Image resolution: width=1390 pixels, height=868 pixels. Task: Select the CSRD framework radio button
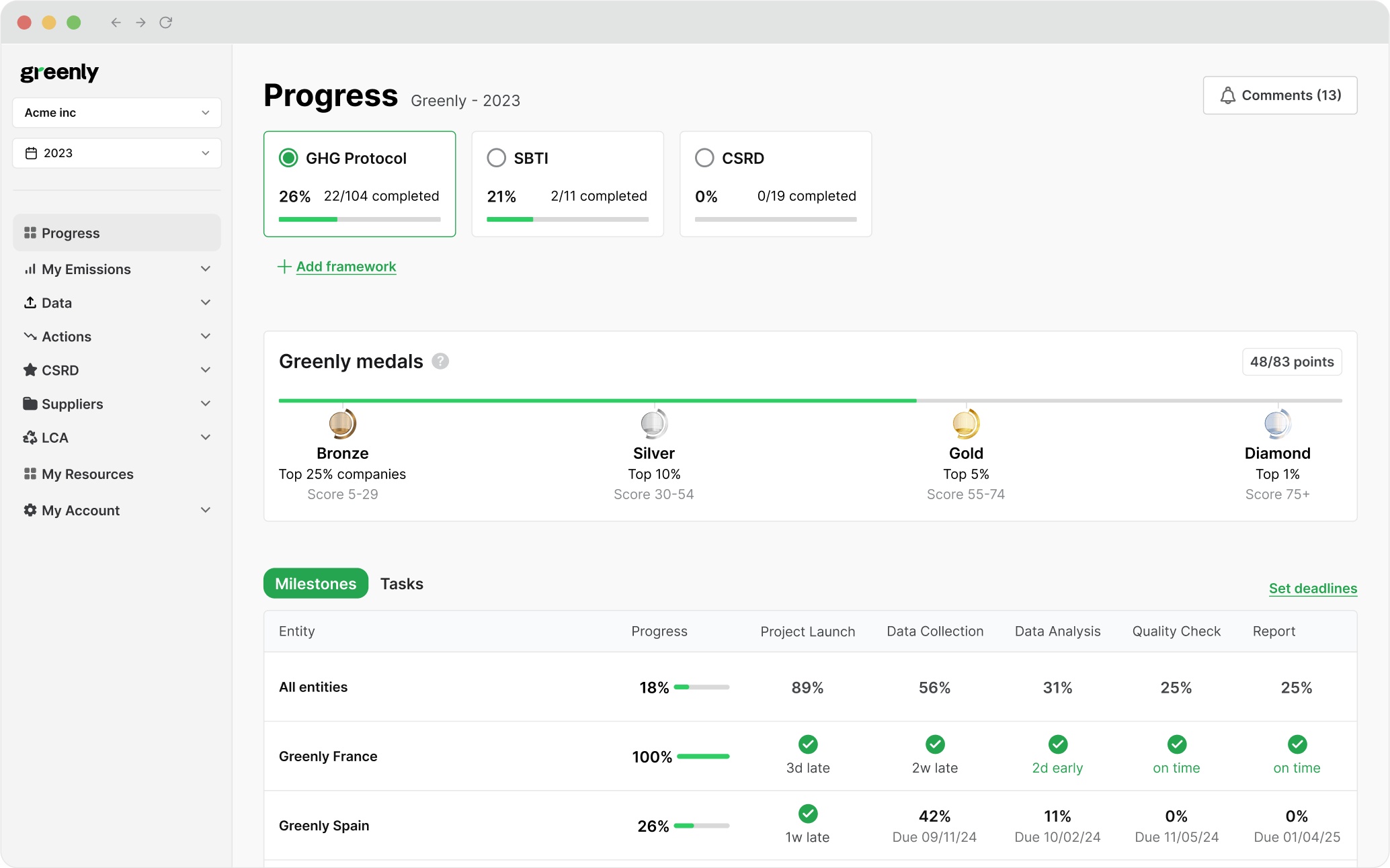coord(704,158)
